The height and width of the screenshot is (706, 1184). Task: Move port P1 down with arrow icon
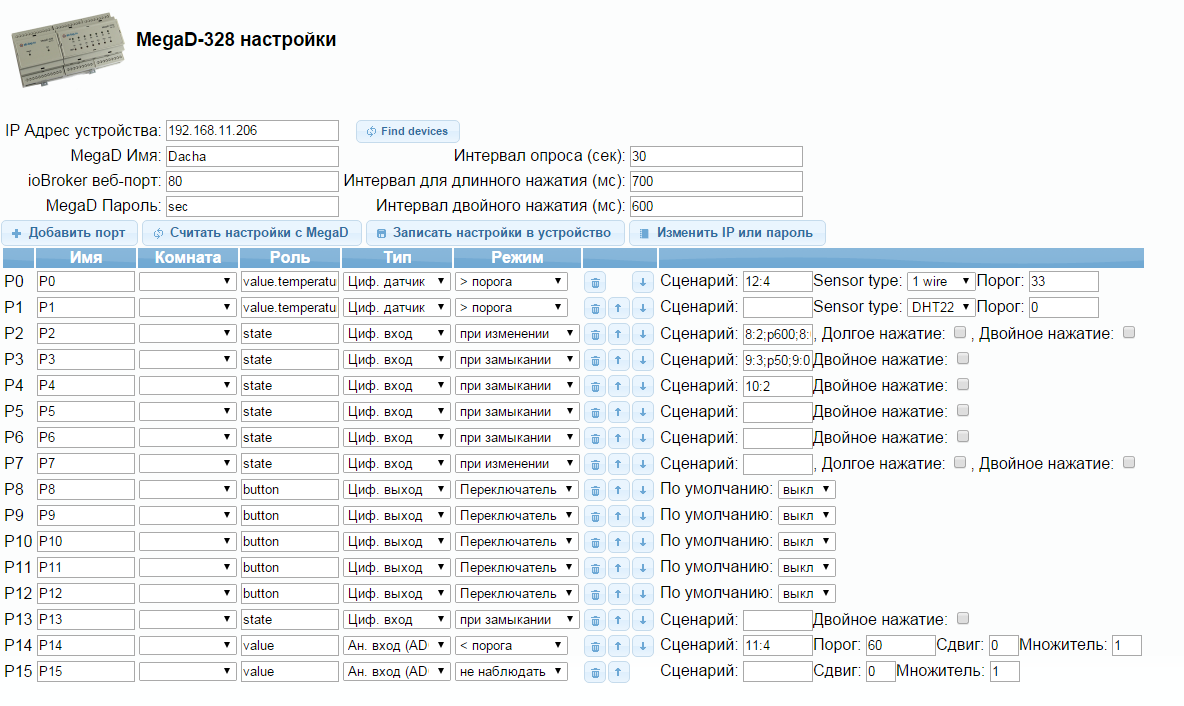tap(643, 308)
